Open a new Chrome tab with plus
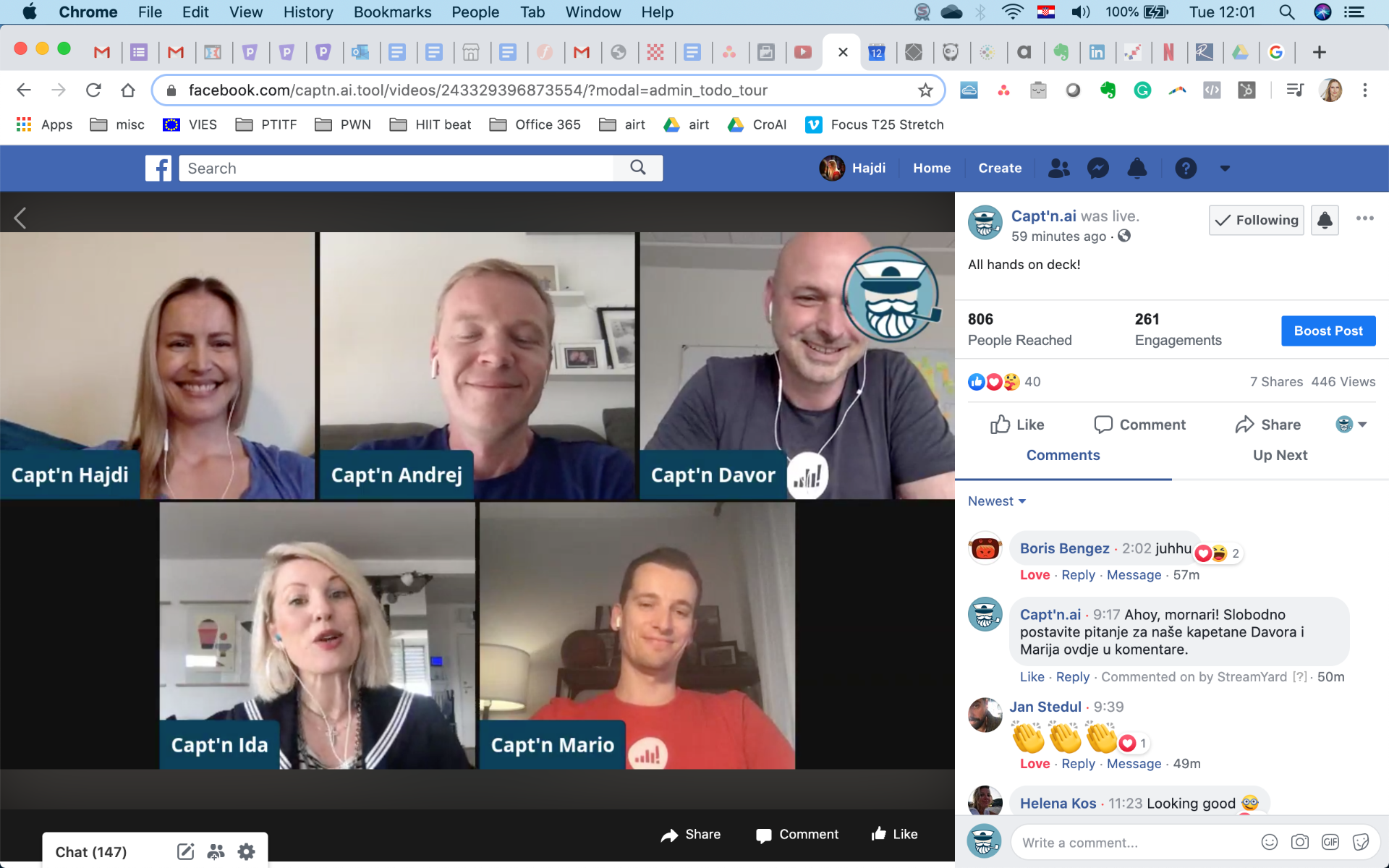Viewport: 1389px width, 868px height. click(1319, 52)
